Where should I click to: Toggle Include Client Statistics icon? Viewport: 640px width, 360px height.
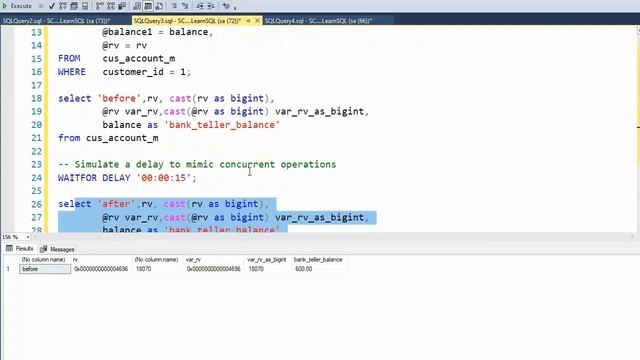[122, 6]
